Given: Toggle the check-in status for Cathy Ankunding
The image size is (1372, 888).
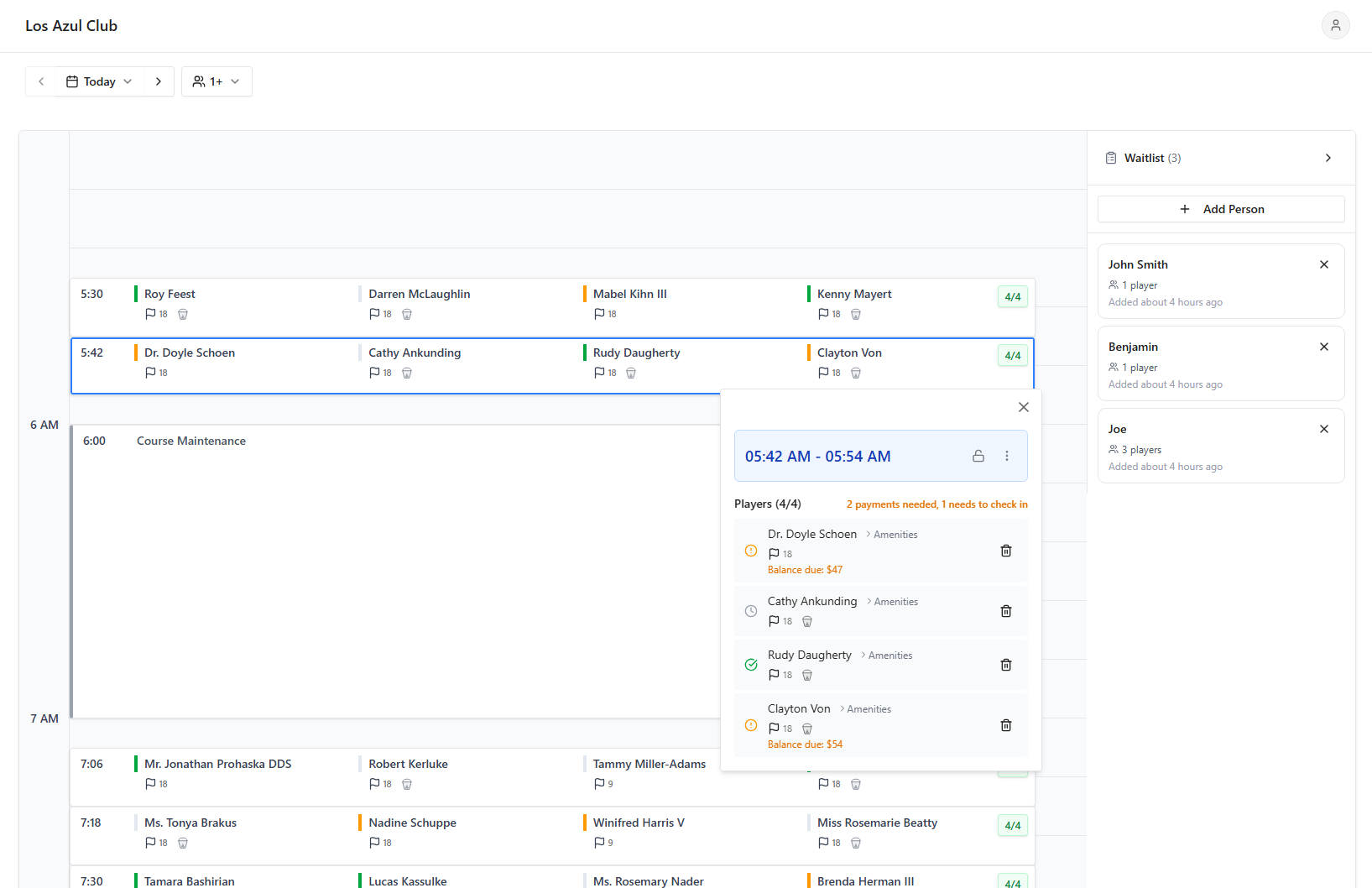Looking at the screenshot, I should (x=751, y=611).
